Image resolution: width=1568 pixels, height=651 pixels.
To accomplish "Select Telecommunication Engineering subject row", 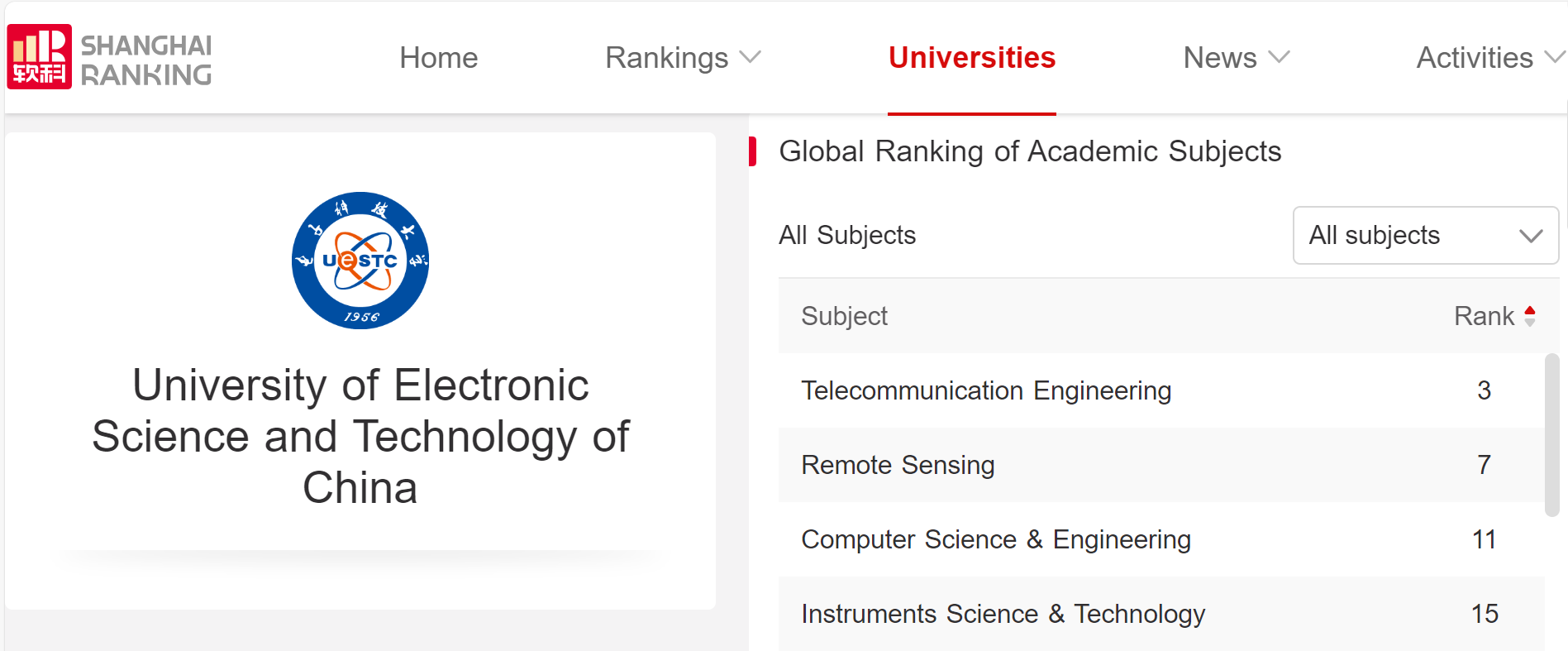I will click(1161, 390).
